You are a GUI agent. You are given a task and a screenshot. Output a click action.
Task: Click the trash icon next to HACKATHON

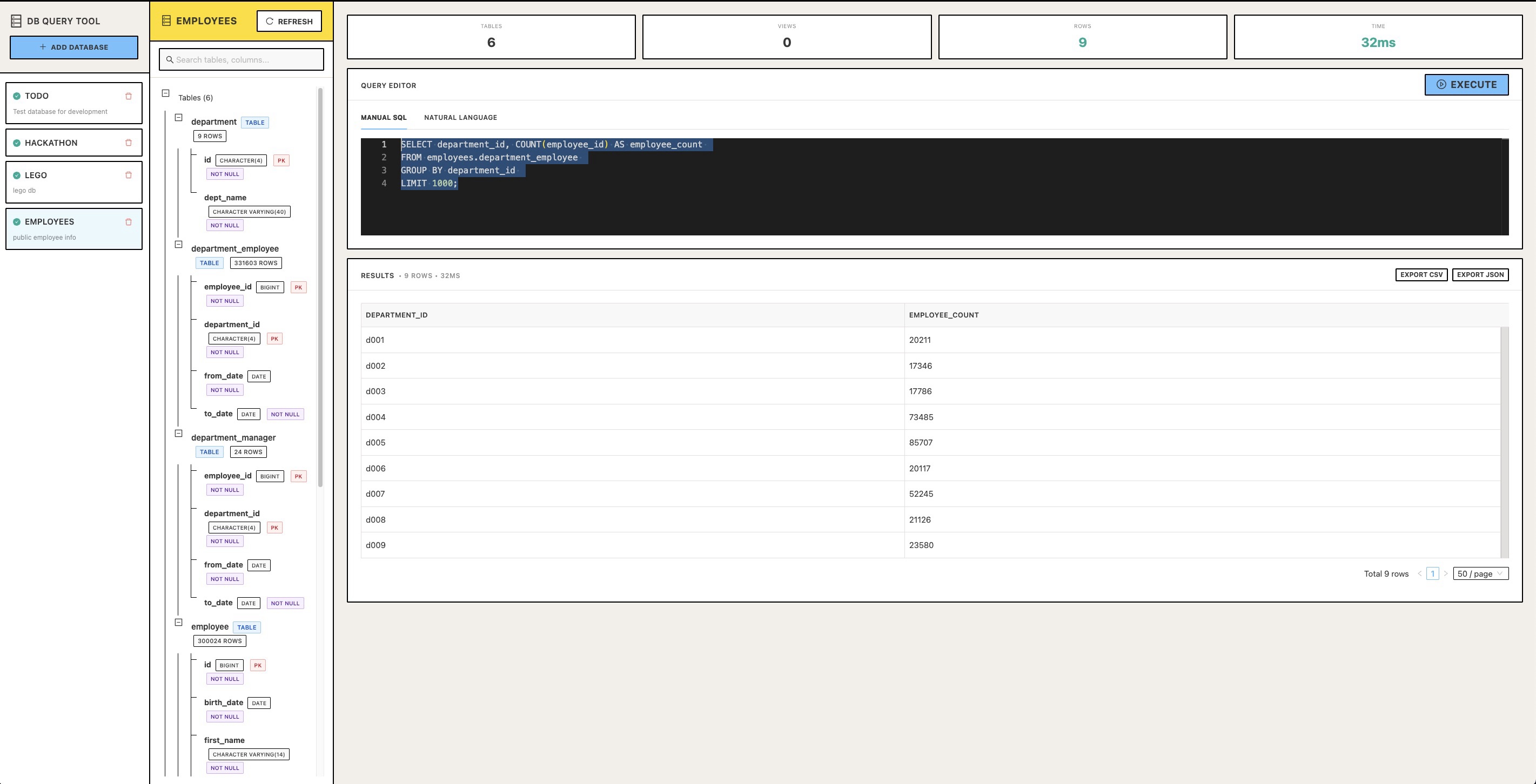point(128,143)
